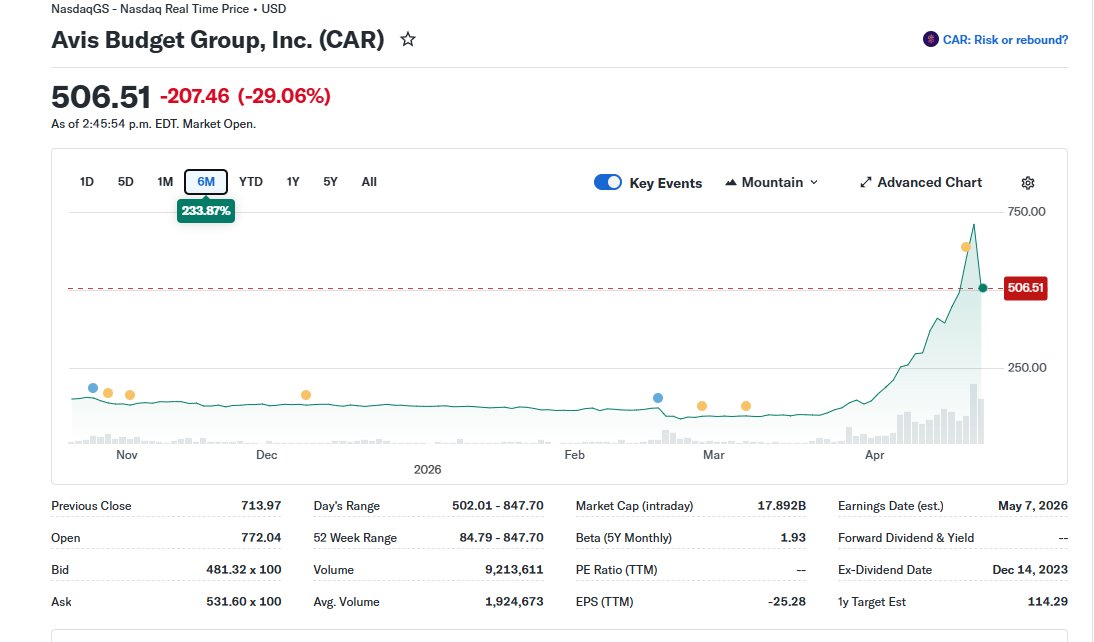Click the Day's Range value 502.01 - 847.70

(497, 505)
